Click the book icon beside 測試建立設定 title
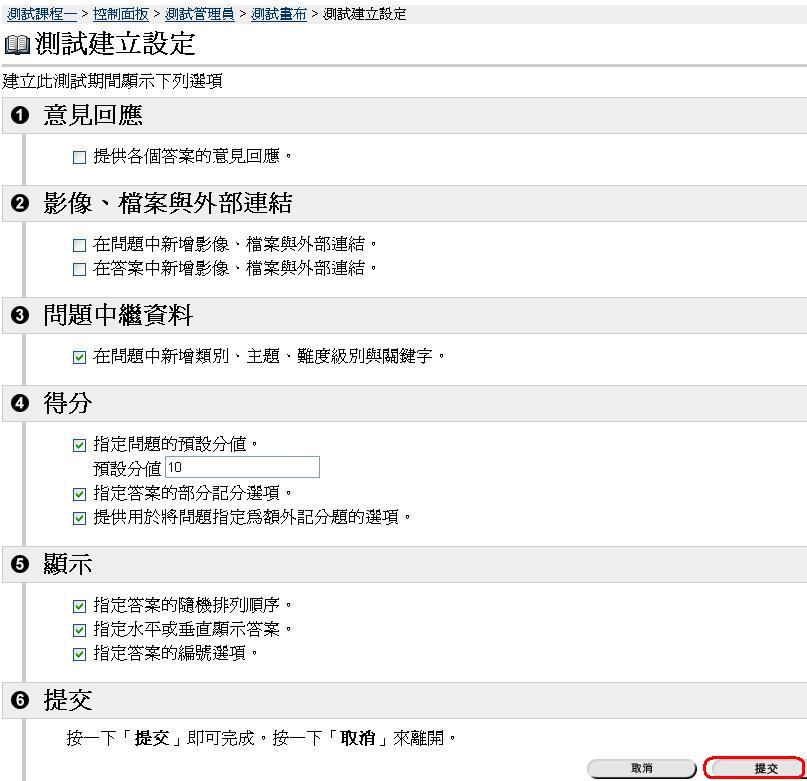Viewport: 807px width, 781px height. [17, 45]
